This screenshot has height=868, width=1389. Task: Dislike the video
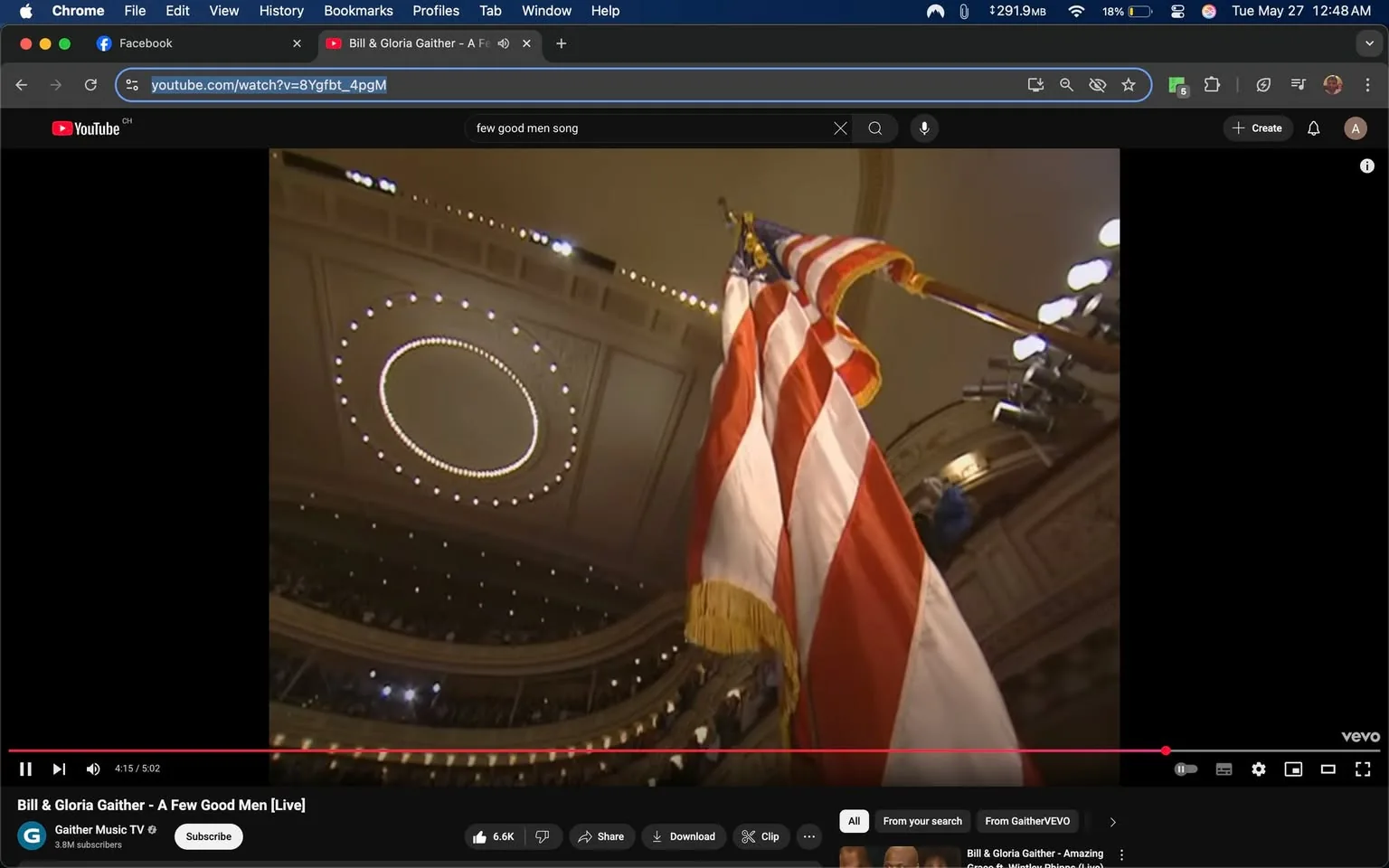click(543, 836)
